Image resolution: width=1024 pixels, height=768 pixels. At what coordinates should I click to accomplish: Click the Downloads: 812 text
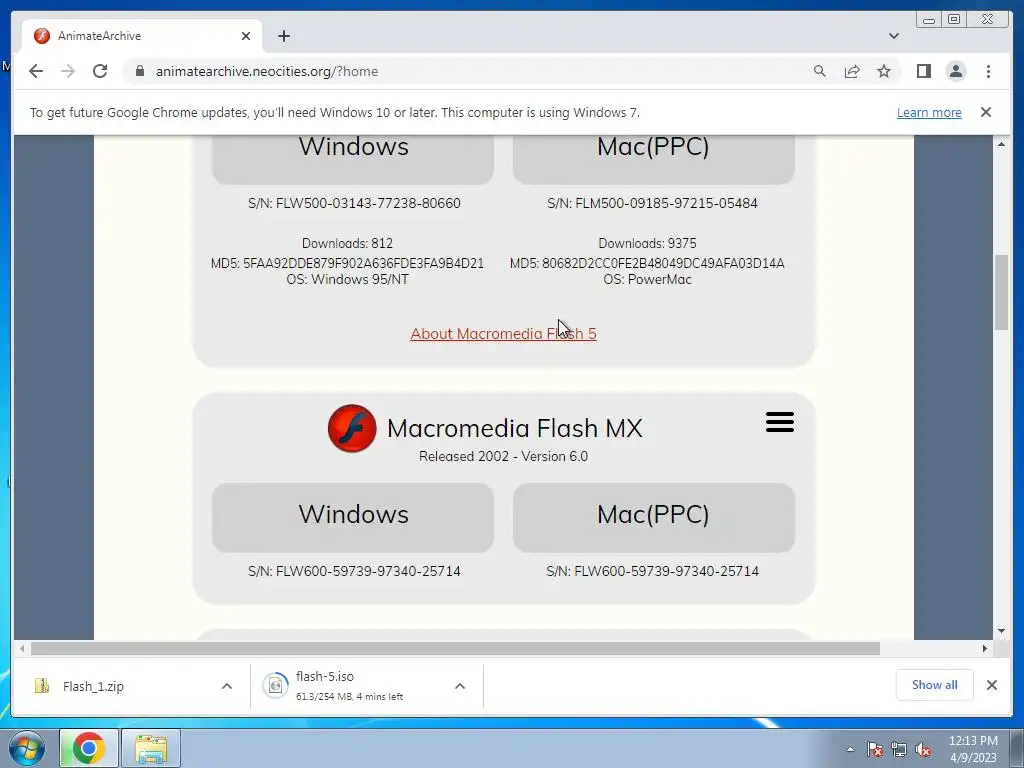pyautogui.click(x=347, y=243)
